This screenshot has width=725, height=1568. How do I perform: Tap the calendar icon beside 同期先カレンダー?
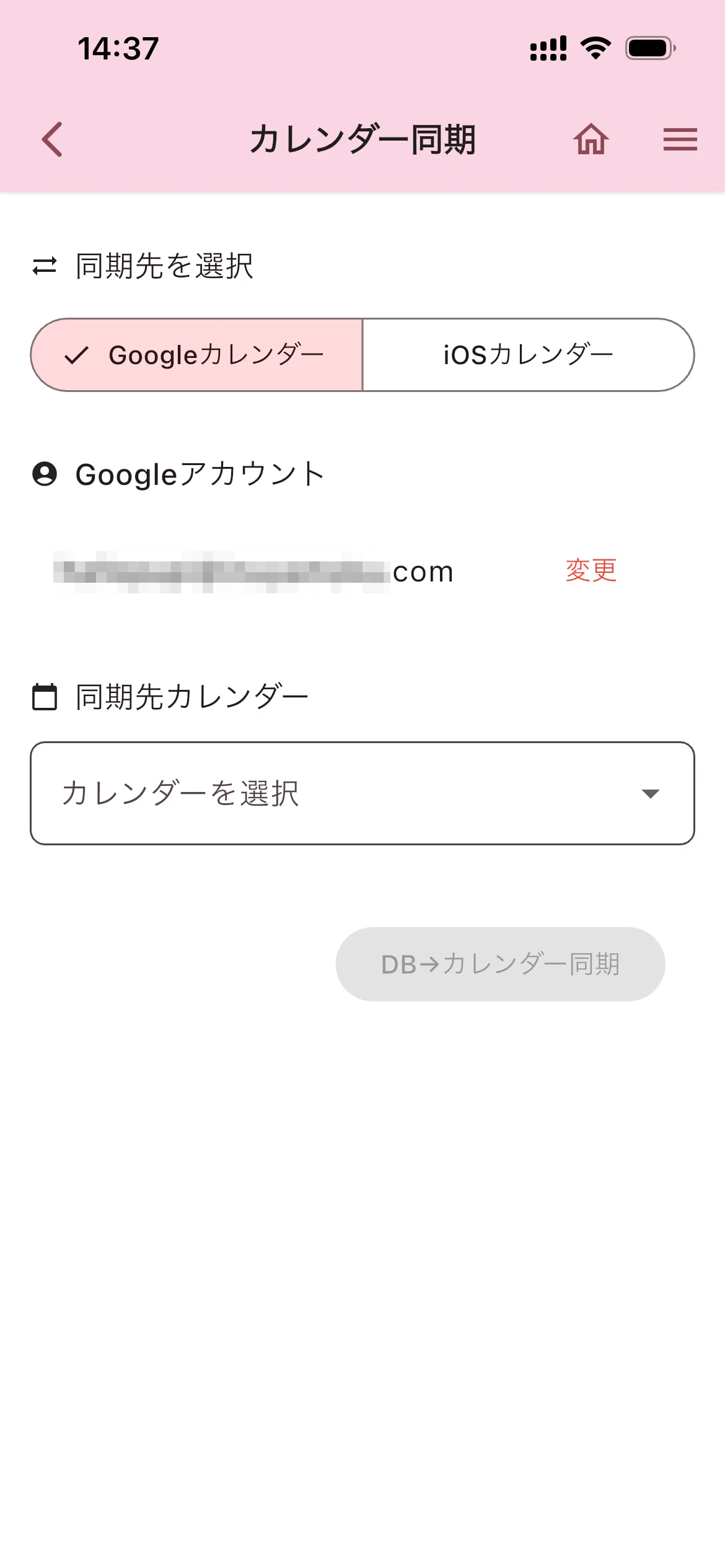click(x=45, y=697)
